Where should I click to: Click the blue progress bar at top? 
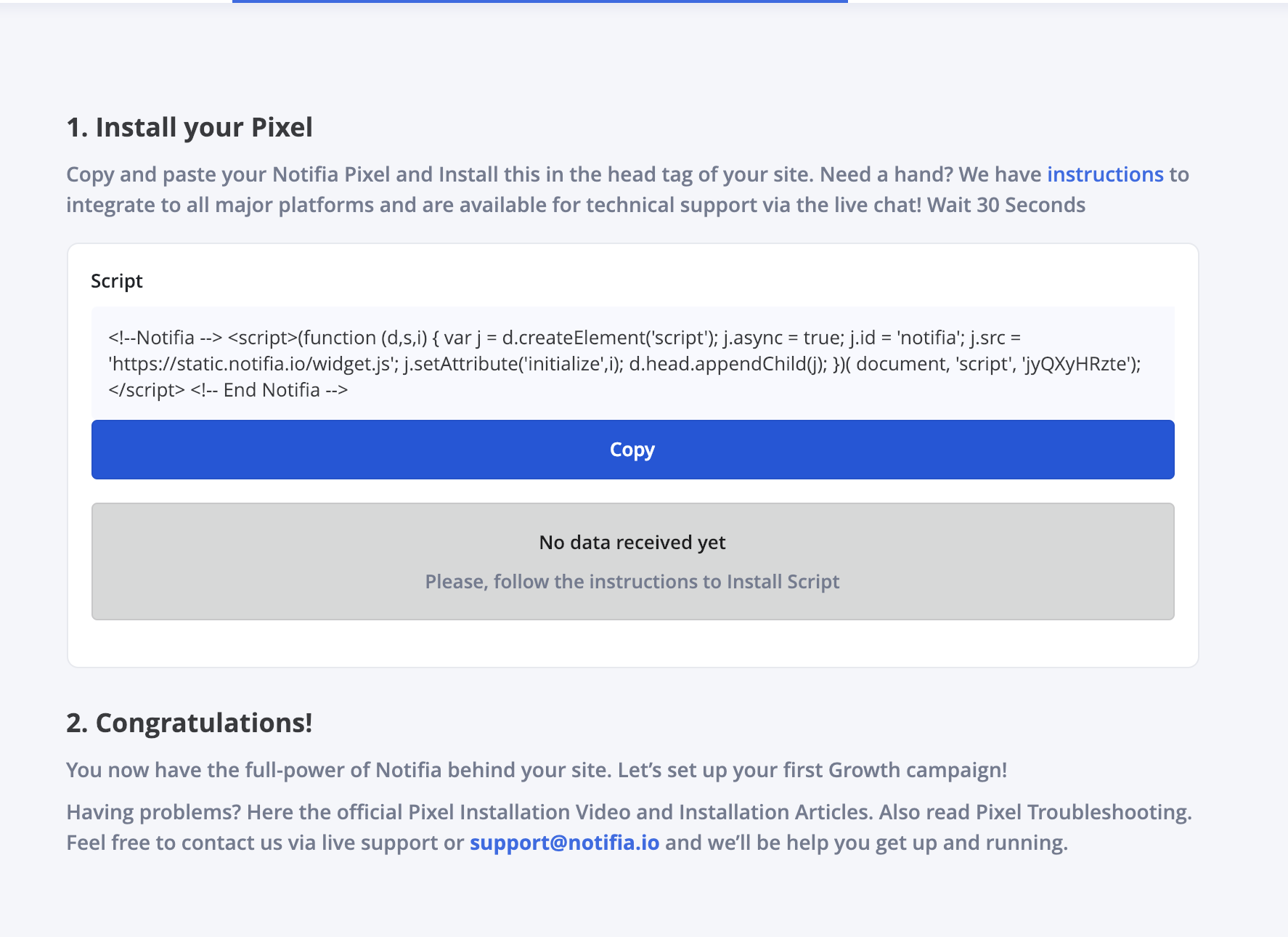[x=539, y=1]
